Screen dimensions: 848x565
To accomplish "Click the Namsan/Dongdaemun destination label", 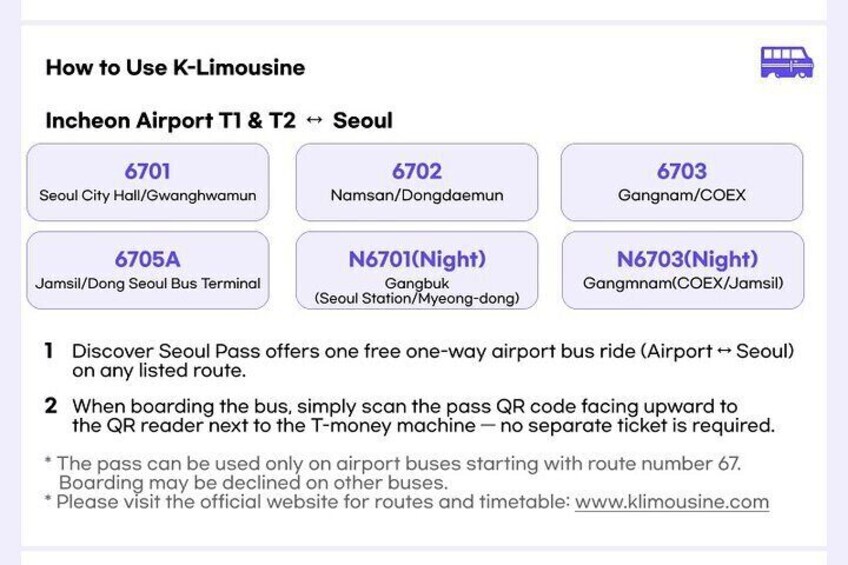I will 417,196.
